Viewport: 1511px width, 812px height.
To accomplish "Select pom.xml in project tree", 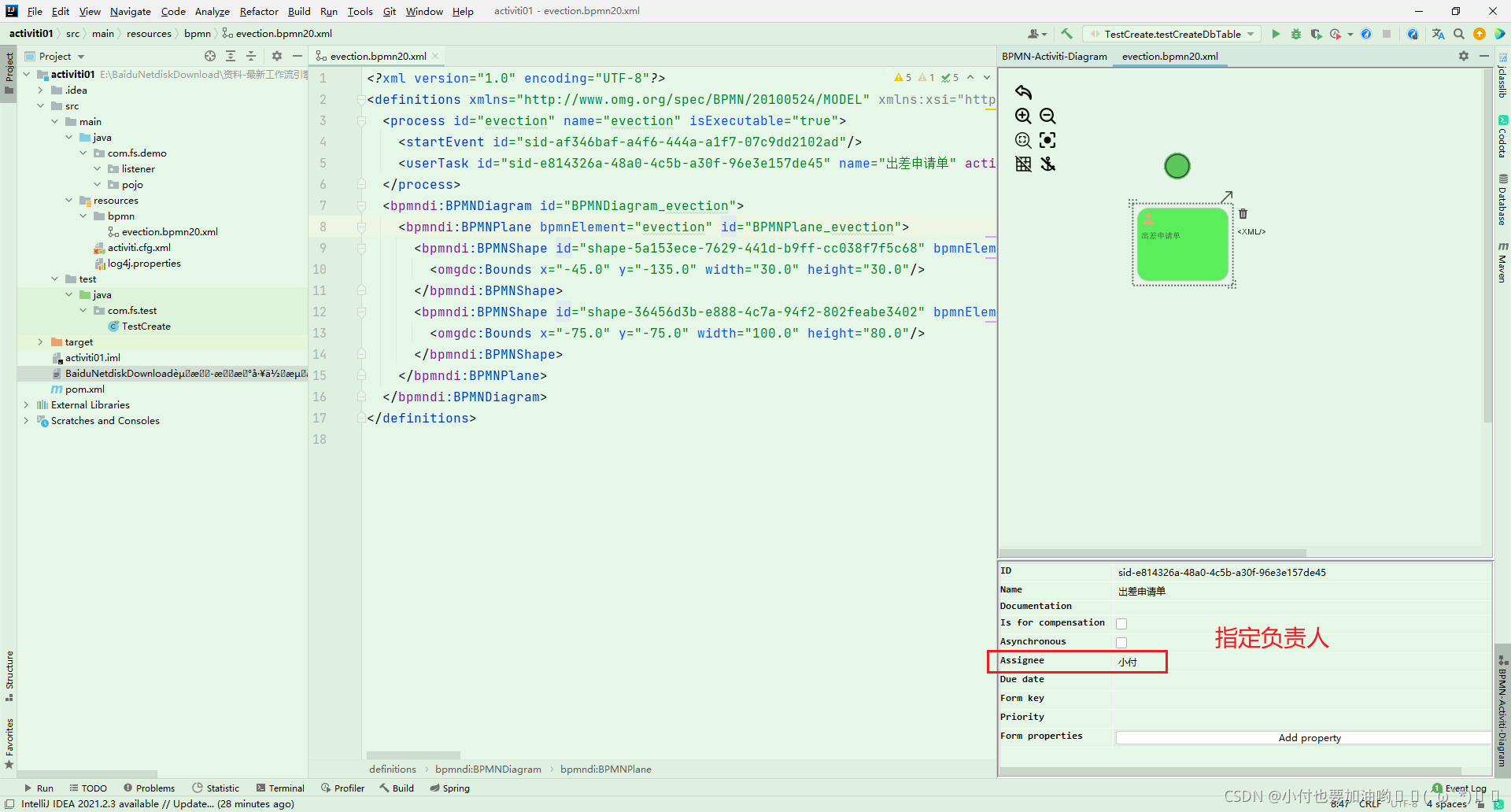I will 77,389.
